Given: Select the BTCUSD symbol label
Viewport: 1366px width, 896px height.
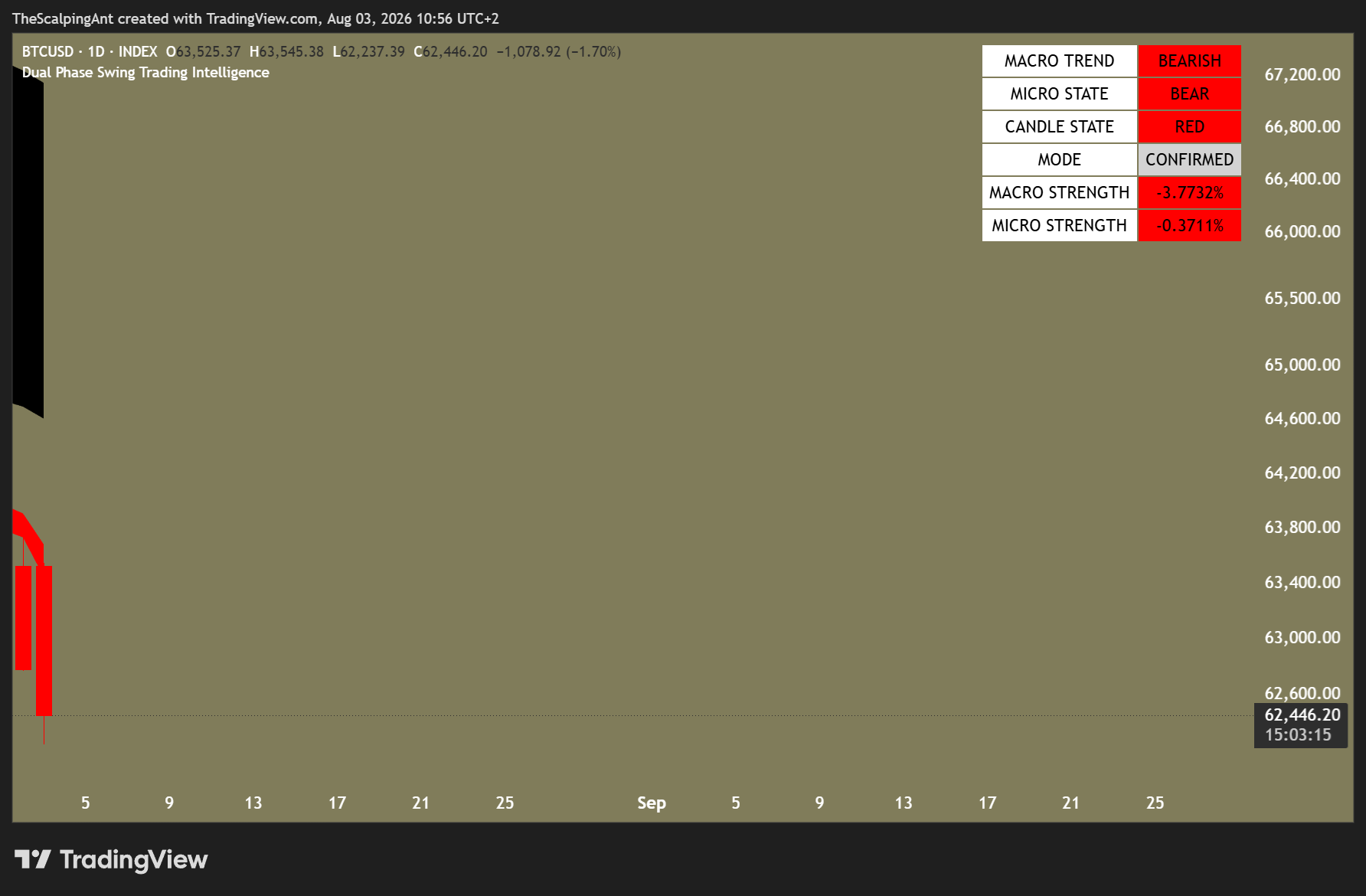Looking at the screenshot, I should tap(47, 51).
